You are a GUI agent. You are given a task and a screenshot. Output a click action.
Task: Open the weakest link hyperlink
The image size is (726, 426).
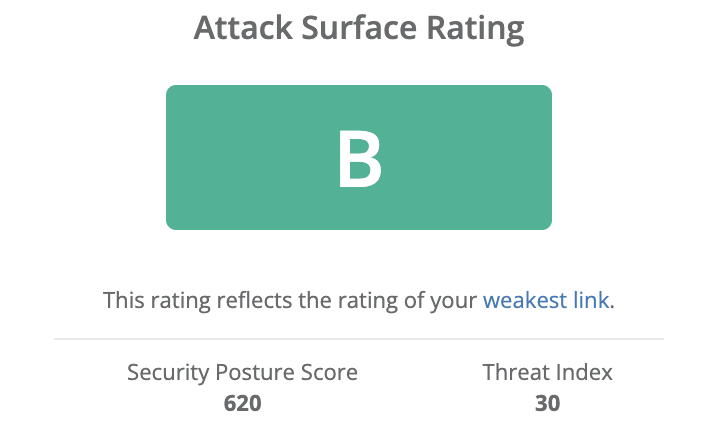[545, 300]
